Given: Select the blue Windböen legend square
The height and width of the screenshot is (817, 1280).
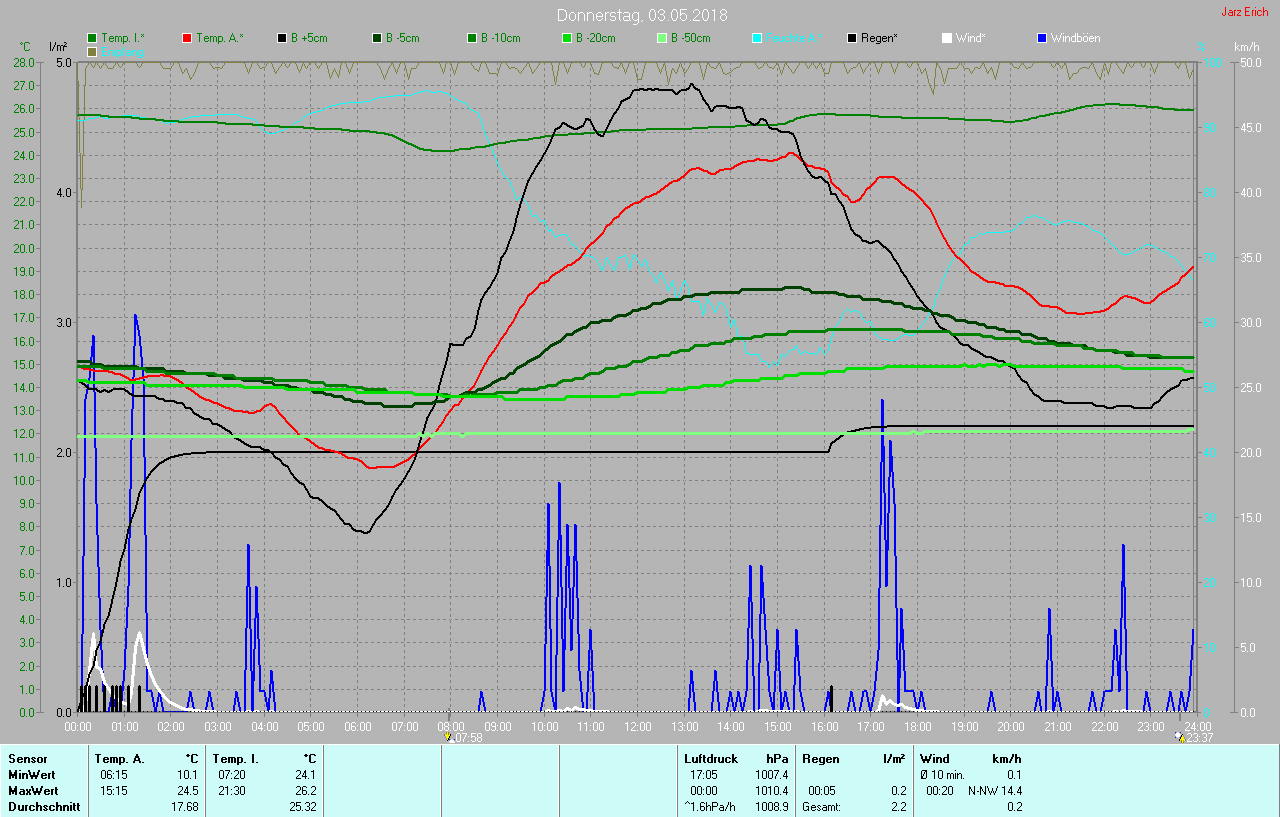Looking at the screenshot, I should tap(1041, 38).
